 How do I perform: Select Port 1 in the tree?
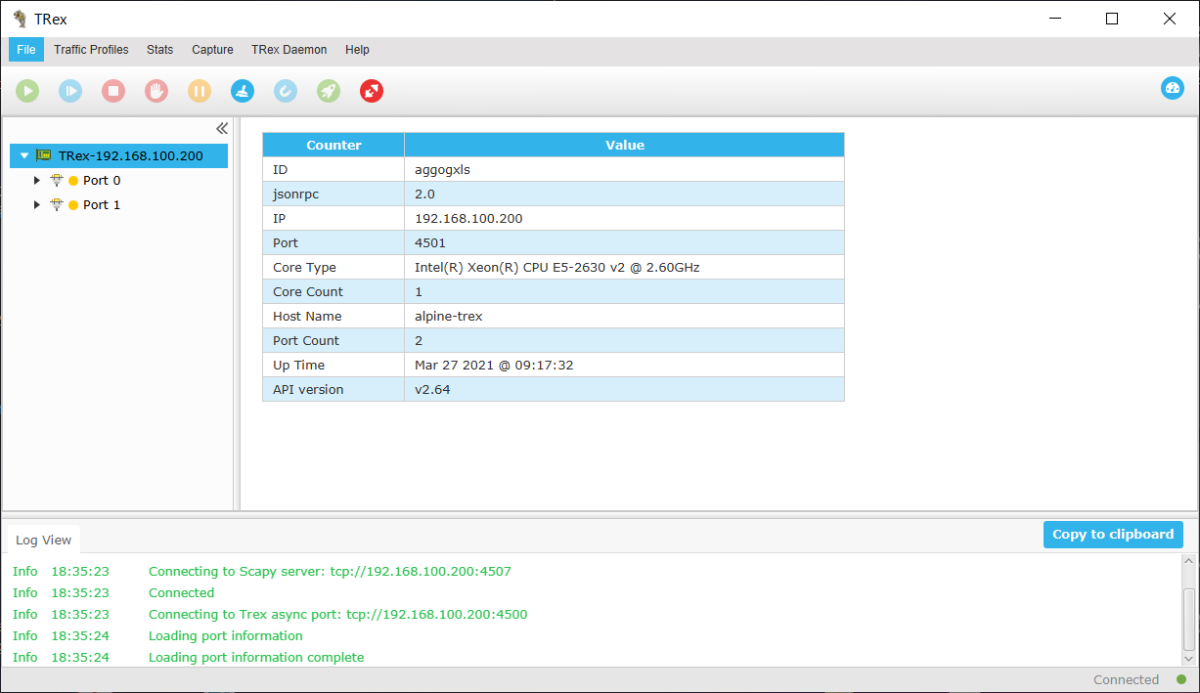tap(102, 204)
